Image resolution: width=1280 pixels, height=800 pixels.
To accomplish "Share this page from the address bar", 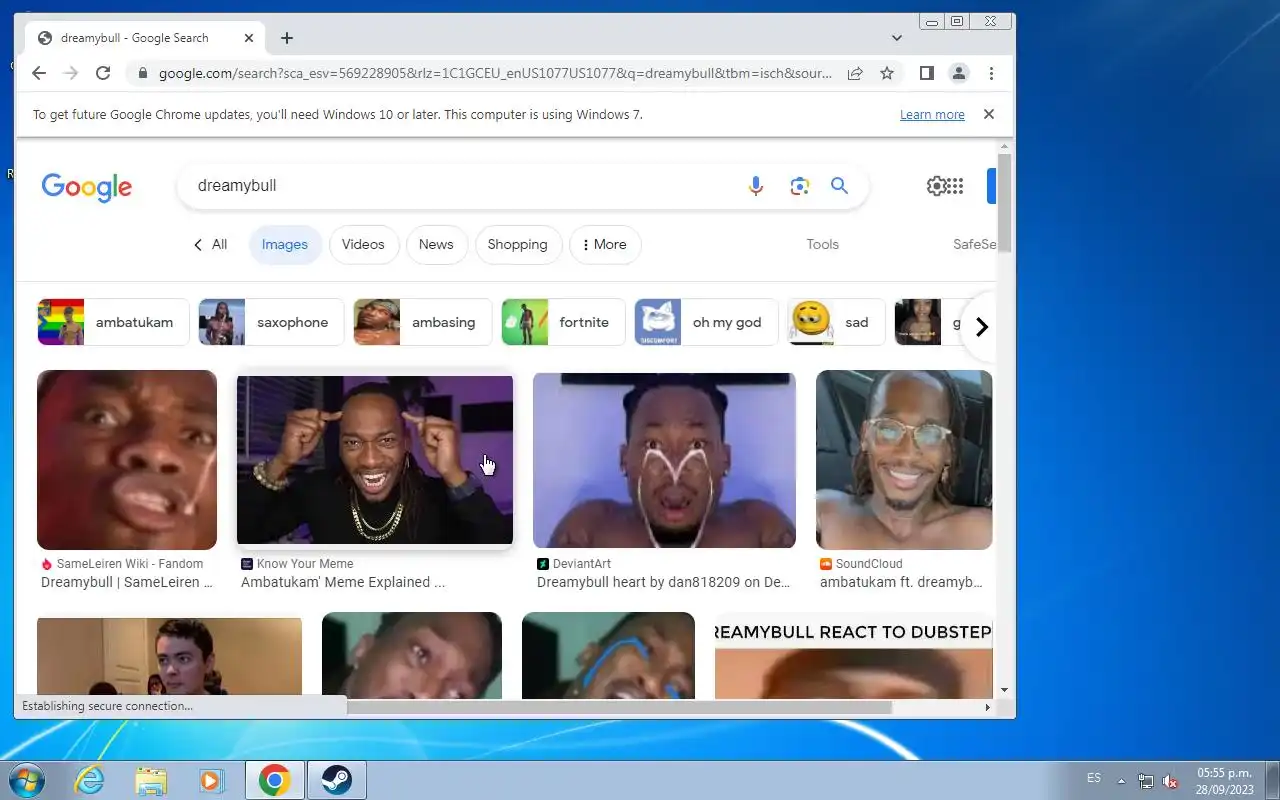I will 855,73.
